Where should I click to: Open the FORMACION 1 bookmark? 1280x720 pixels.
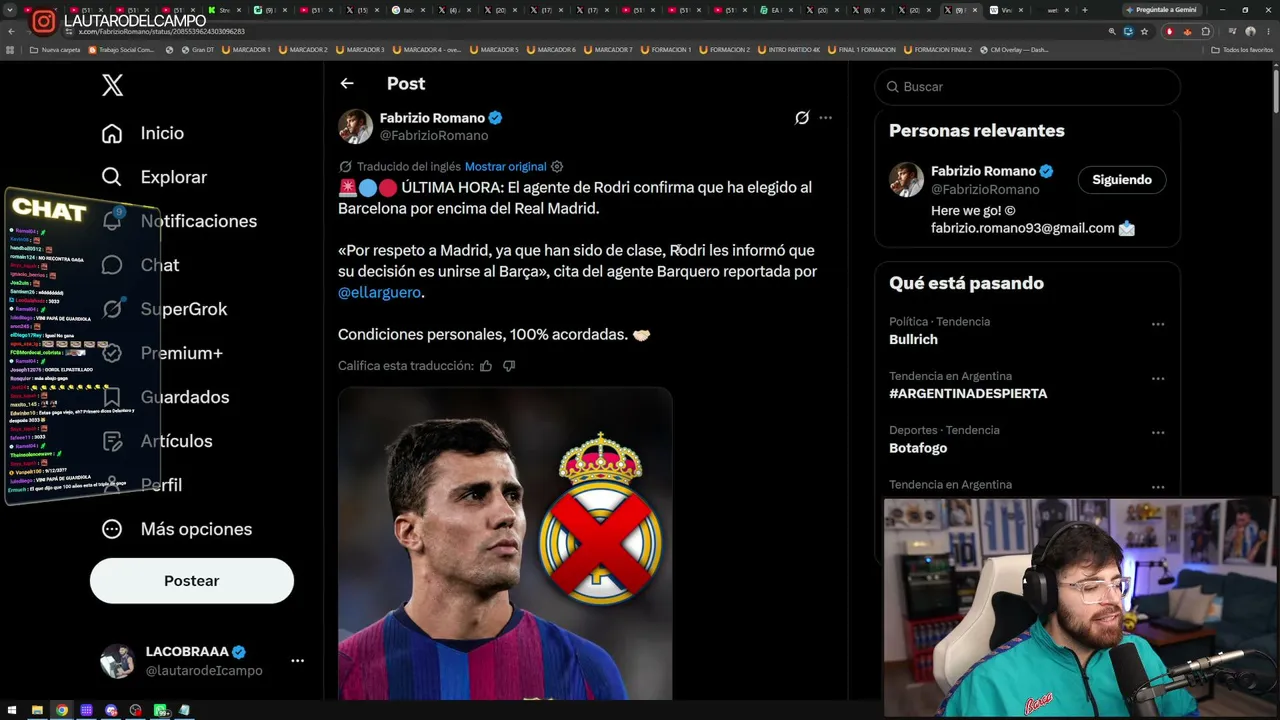tap(666, 50)
